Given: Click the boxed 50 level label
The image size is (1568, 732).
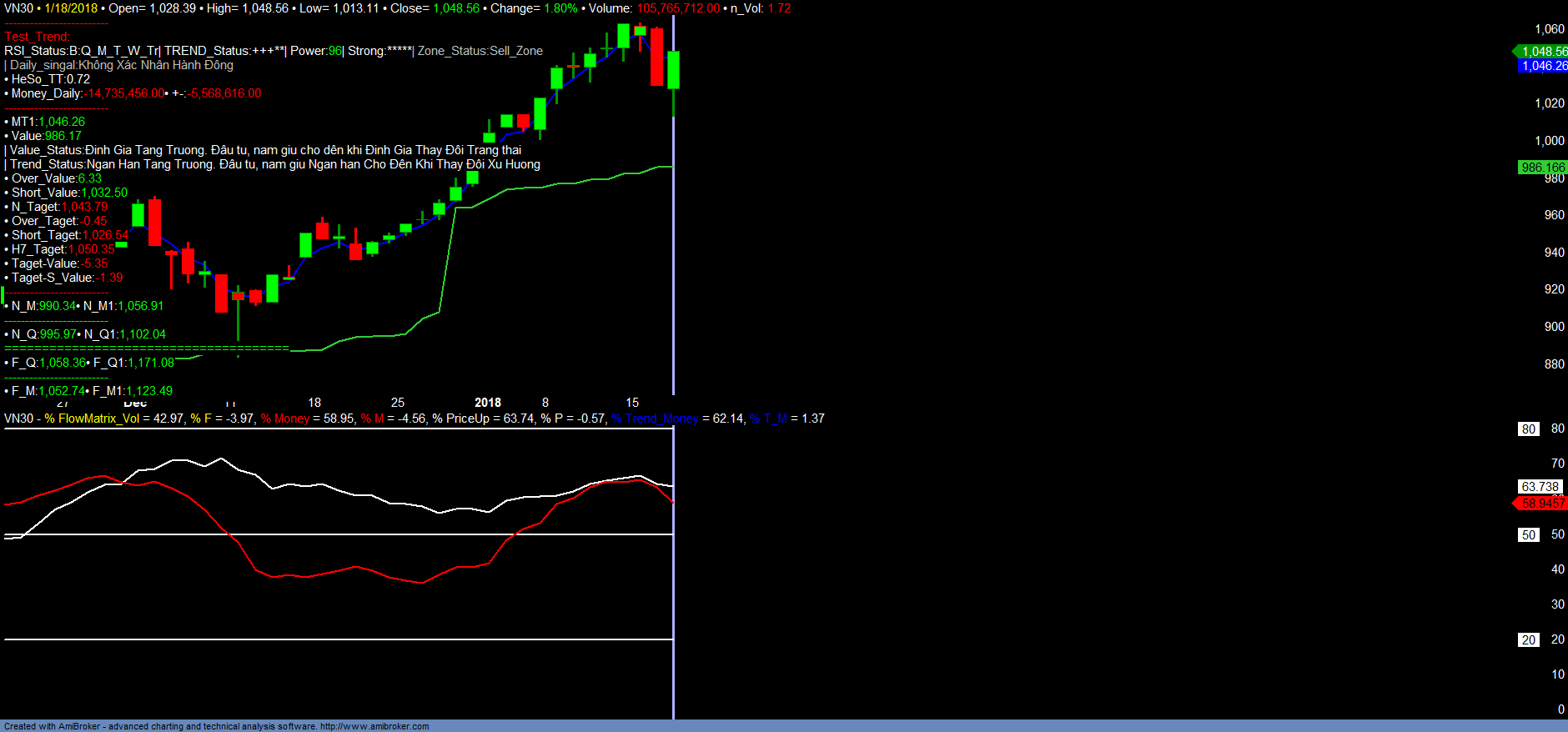Looking at the screenshot, I should point(1528,535).
